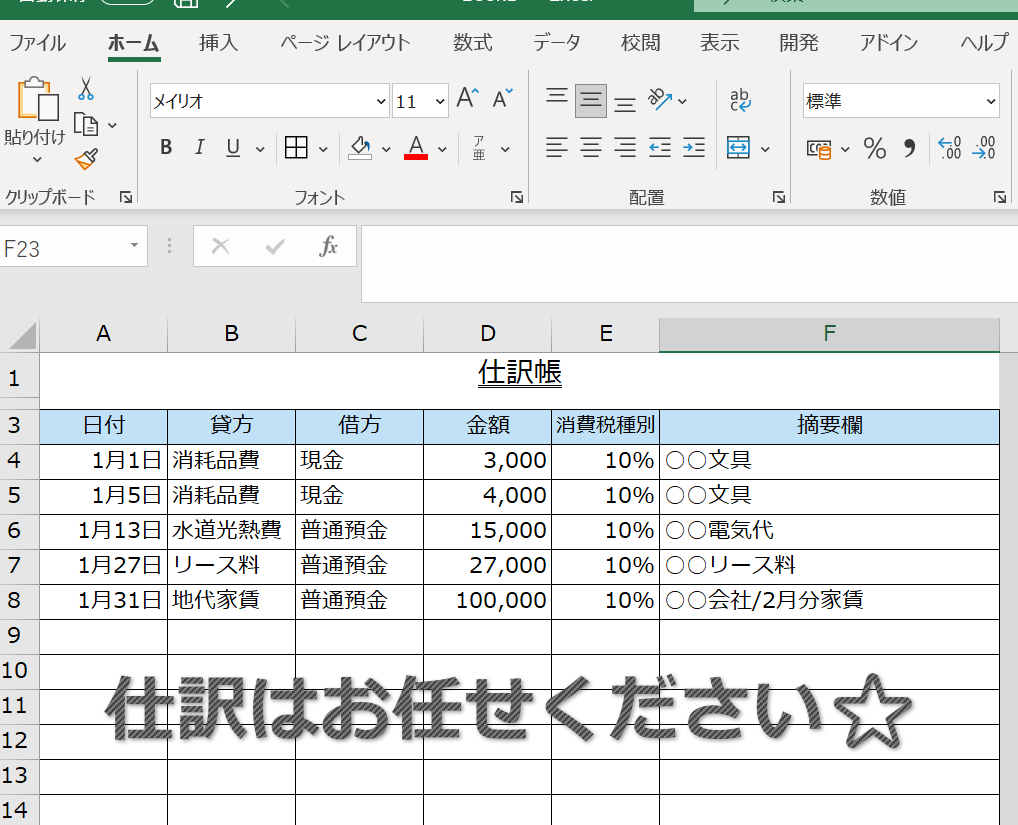Screen dimensions: 1018x825
Task: Open the merge cells dropdown arrow
Action: click(x=765, y=149)
